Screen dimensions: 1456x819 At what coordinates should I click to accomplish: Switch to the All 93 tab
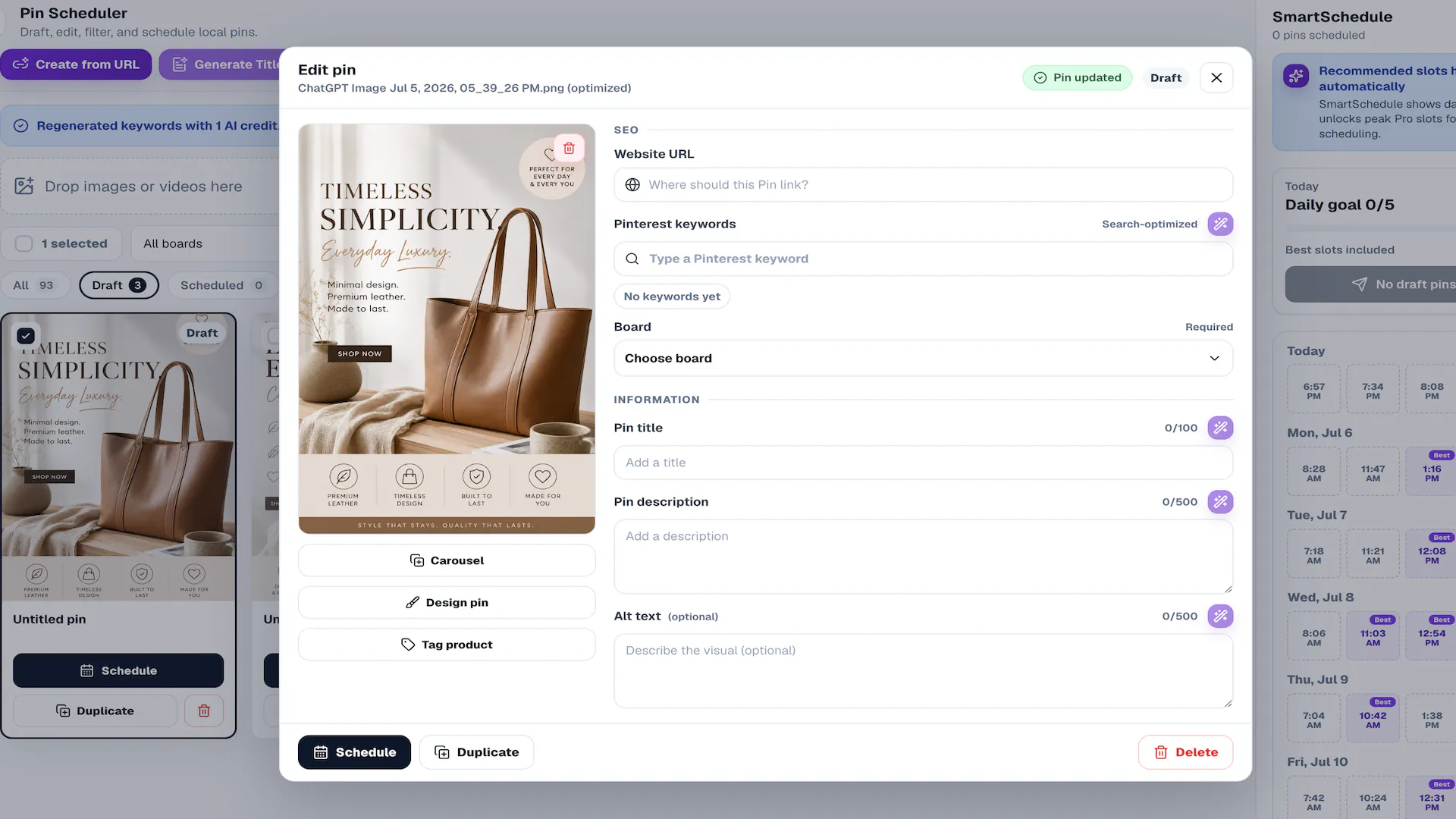click(x=33, y=285)
